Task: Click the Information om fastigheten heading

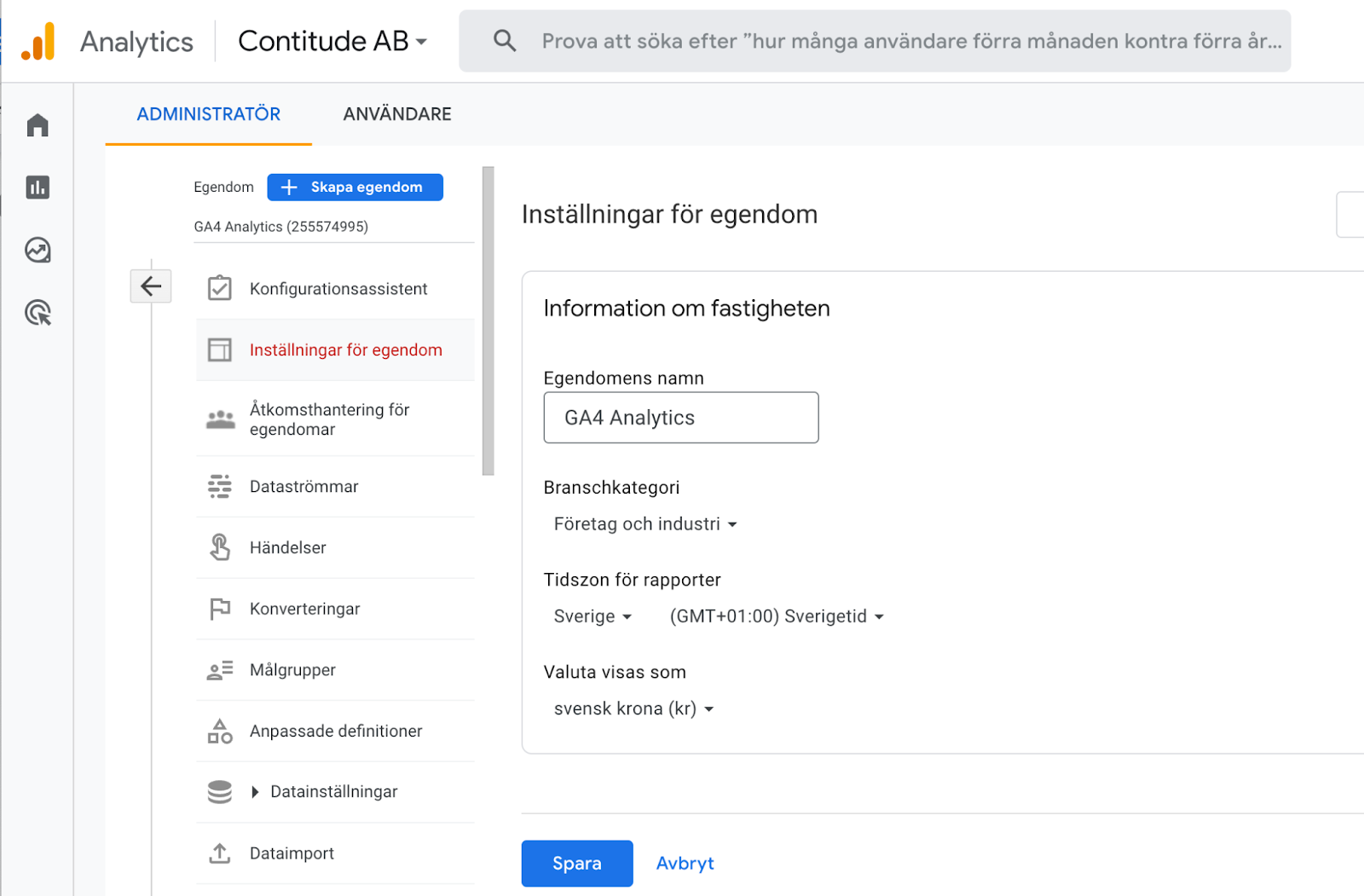Action: point(687,309)
